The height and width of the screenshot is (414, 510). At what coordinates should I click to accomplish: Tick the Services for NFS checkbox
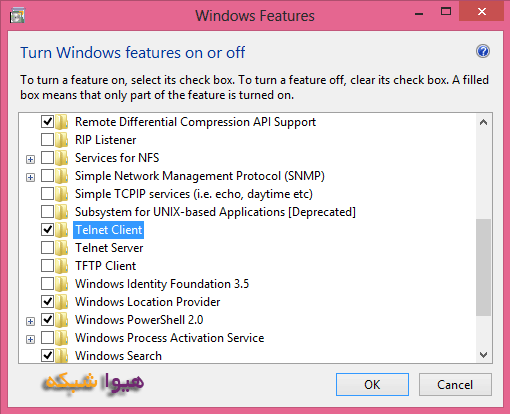47,157
